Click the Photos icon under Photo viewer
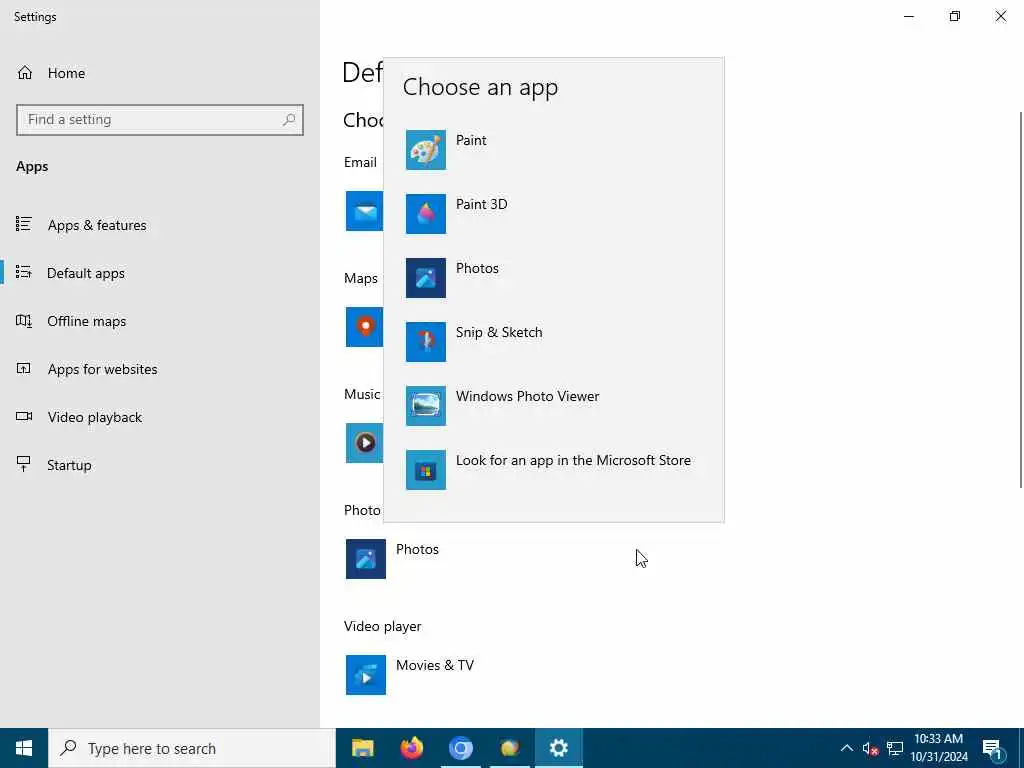 tap(366, 558)
